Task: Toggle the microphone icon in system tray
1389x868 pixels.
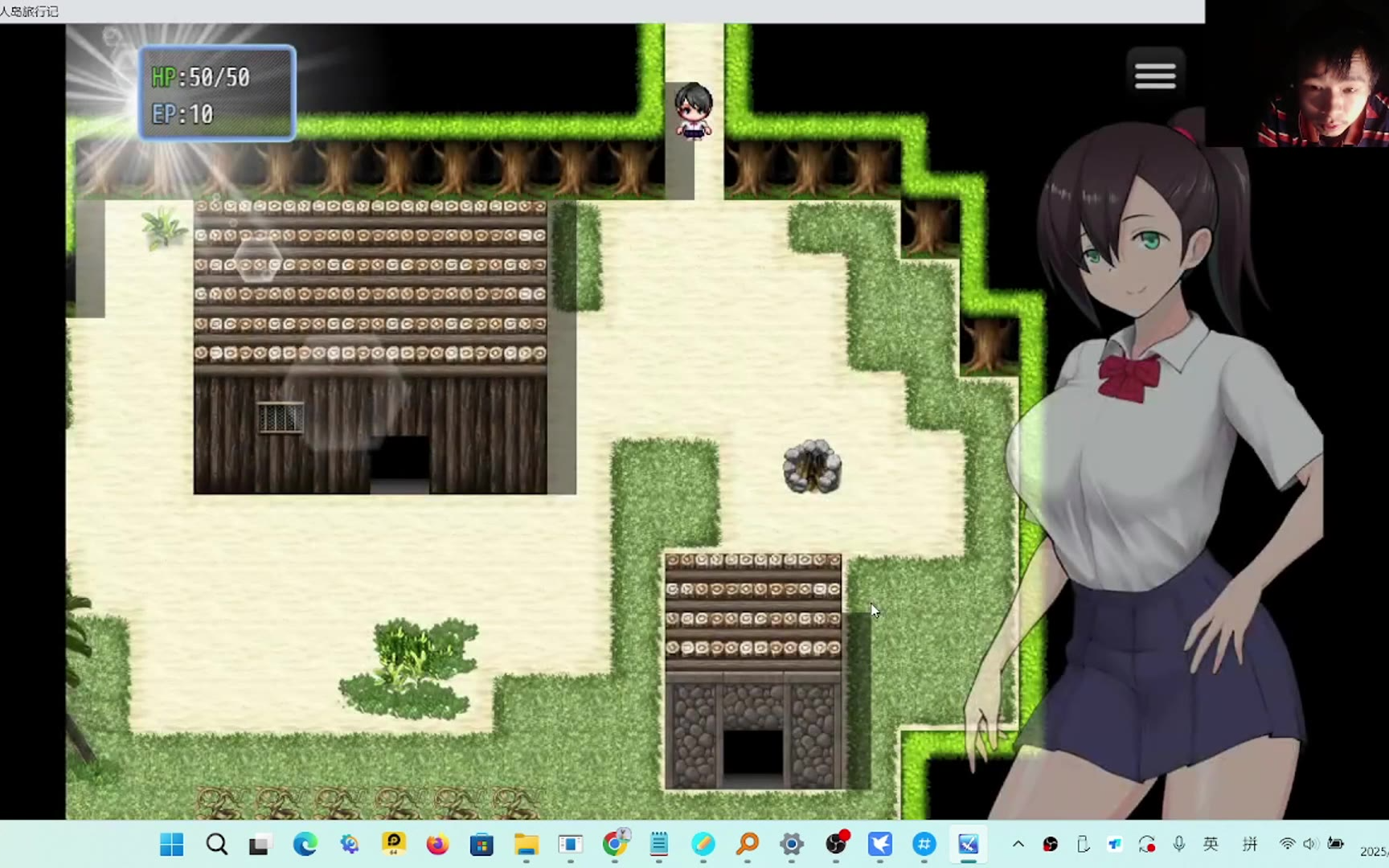Action: click(1178, 844)
